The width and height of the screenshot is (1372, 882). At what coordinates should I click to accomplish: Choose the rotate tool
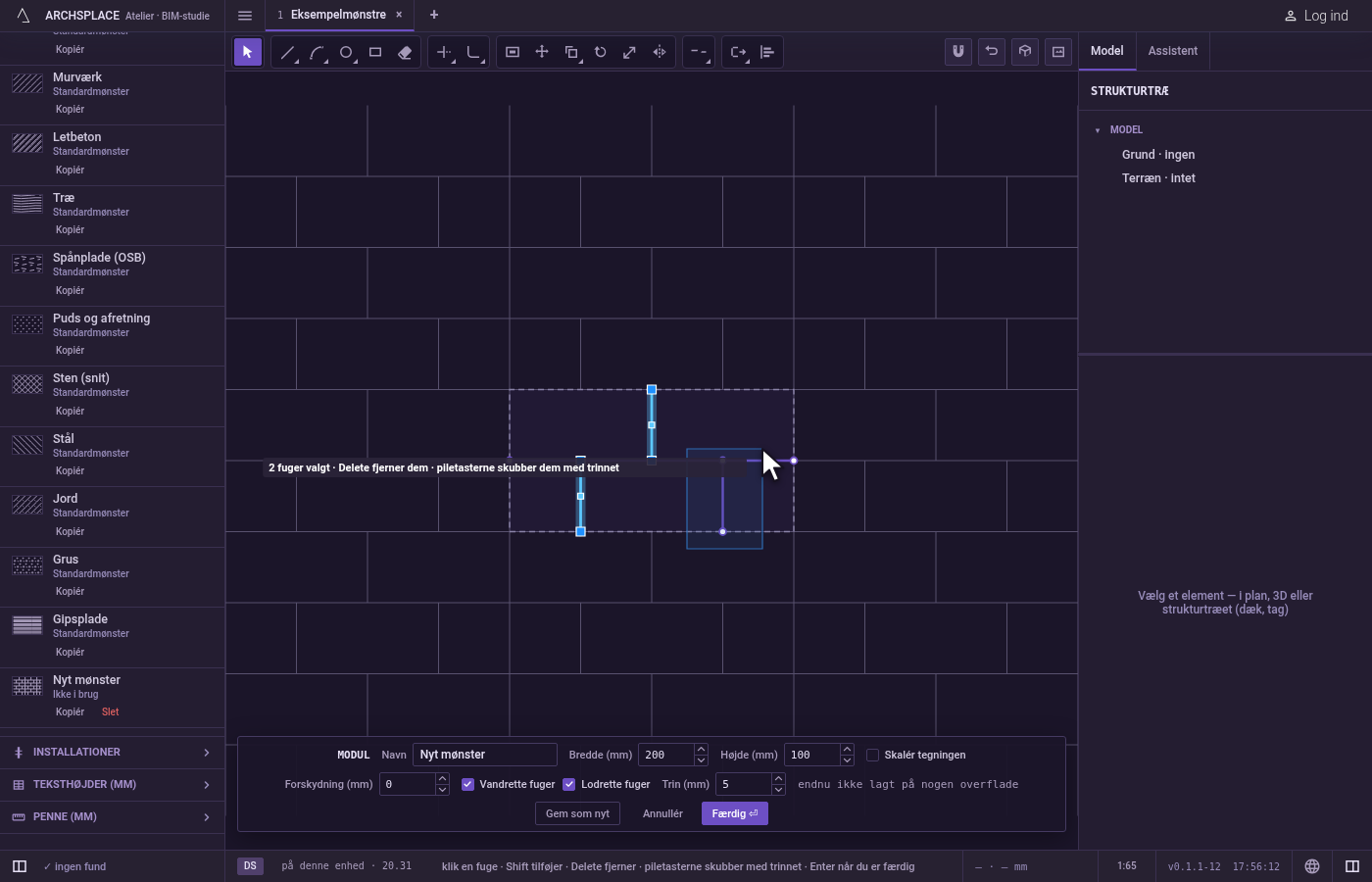coord(601,52)
